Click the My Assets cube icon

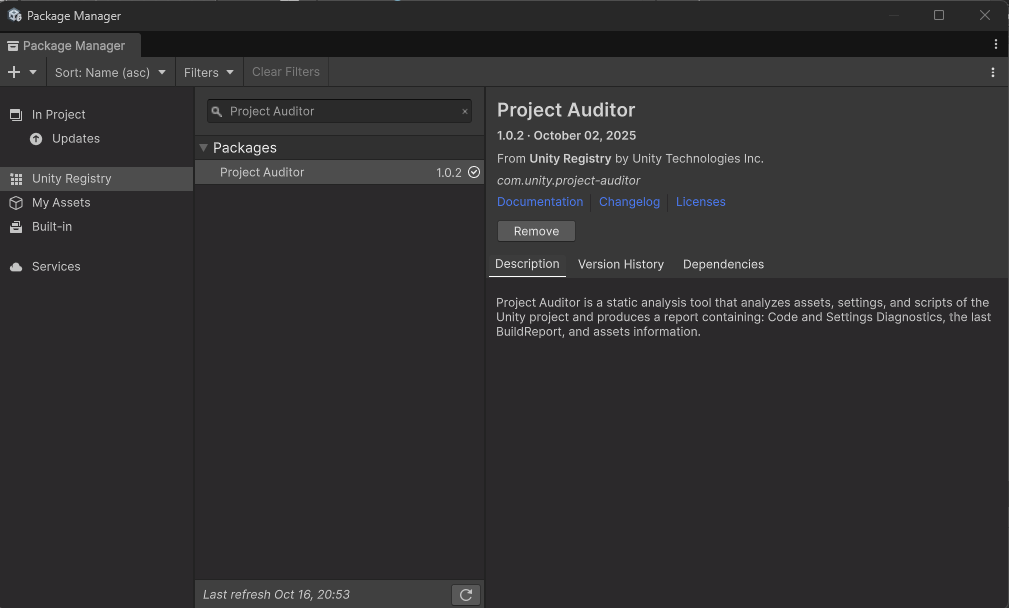[x=16, y=203]
